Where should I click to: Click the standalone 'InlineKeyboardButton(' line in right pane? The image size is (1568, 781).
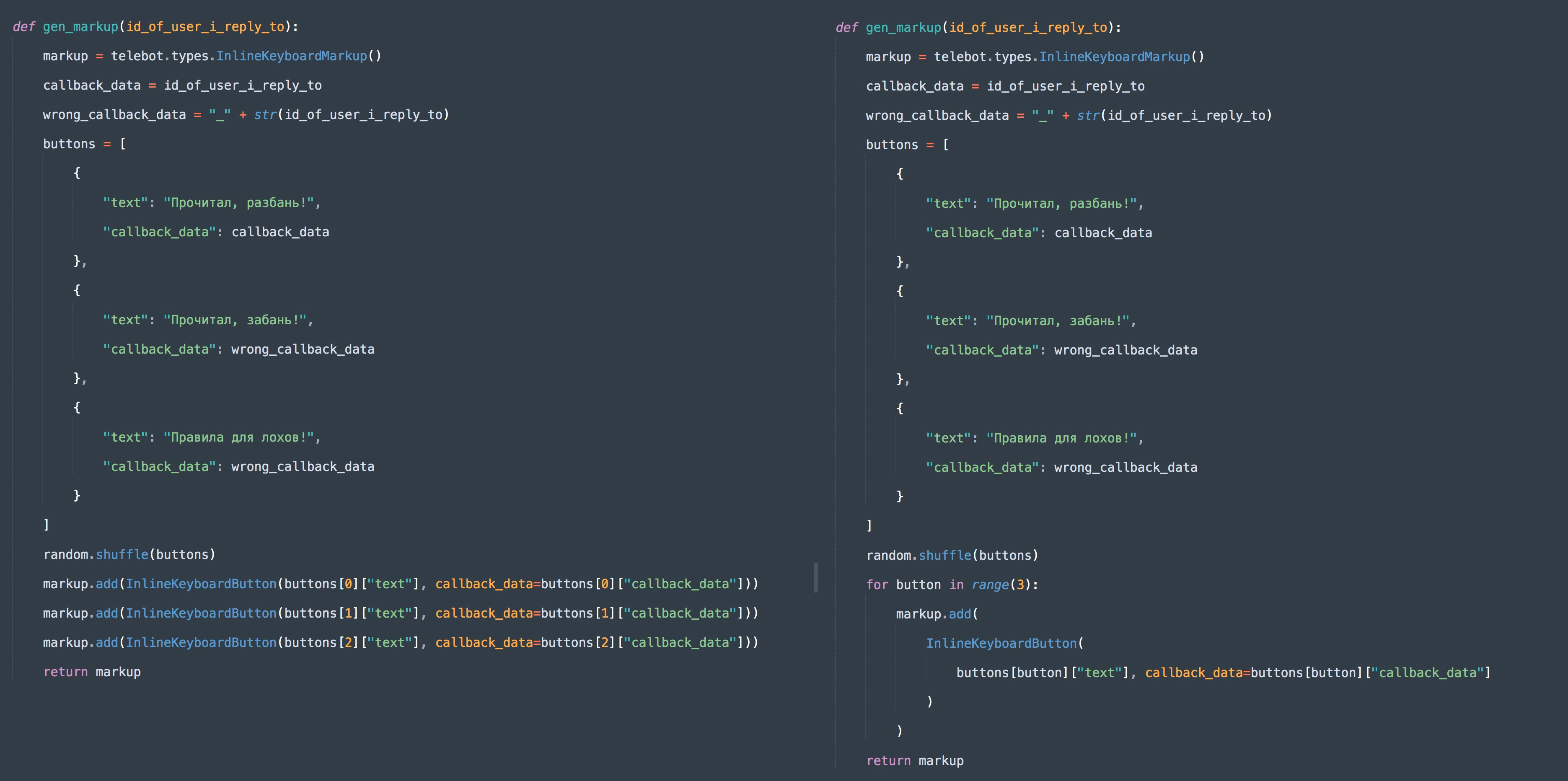(x=1005, y=644)
